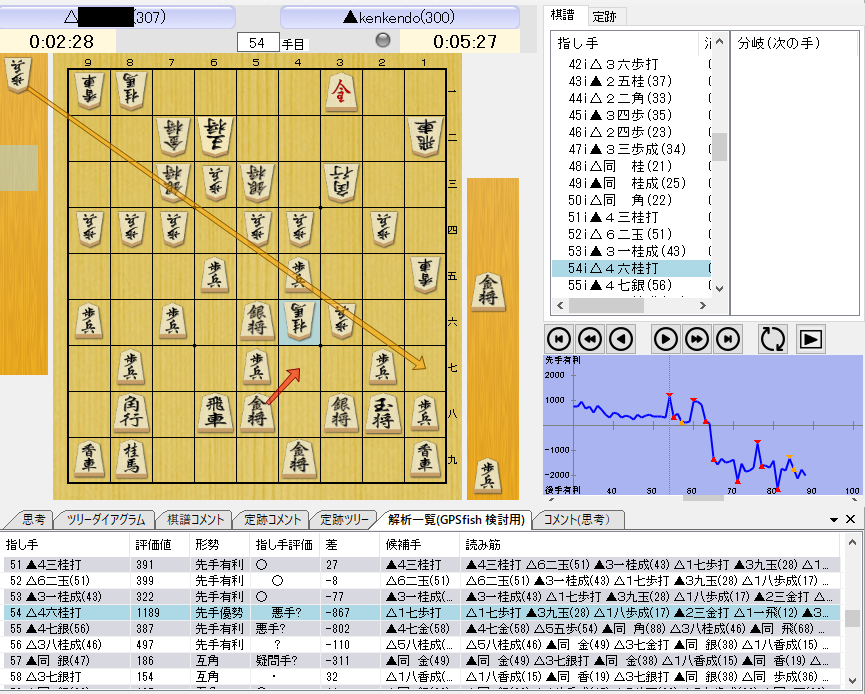865x694 pixels.
Task: Step back one move
Action: [x=621, y=339]
